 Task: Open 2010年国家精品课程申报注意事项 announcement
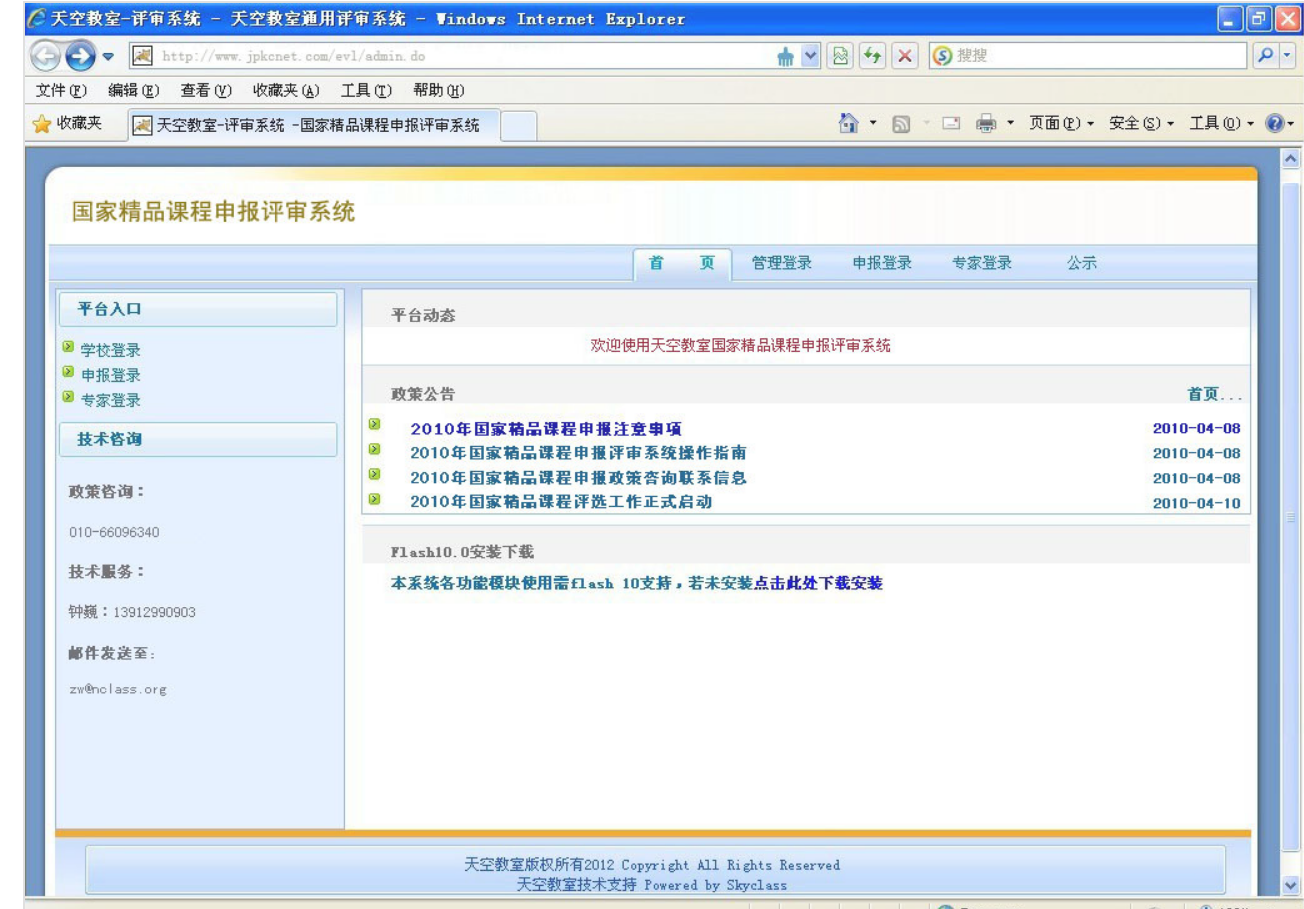tap(546, 430)
